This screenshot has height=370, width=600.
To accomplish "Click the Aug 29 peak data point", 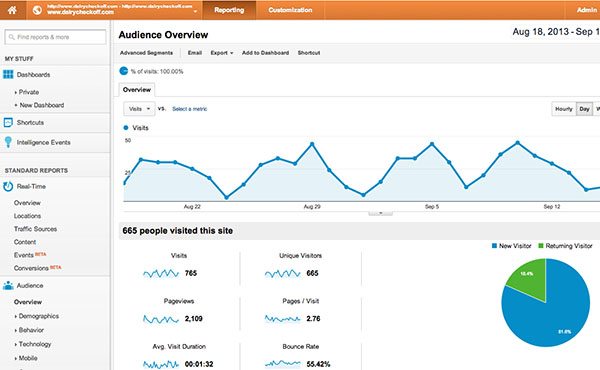I will 312,144.
